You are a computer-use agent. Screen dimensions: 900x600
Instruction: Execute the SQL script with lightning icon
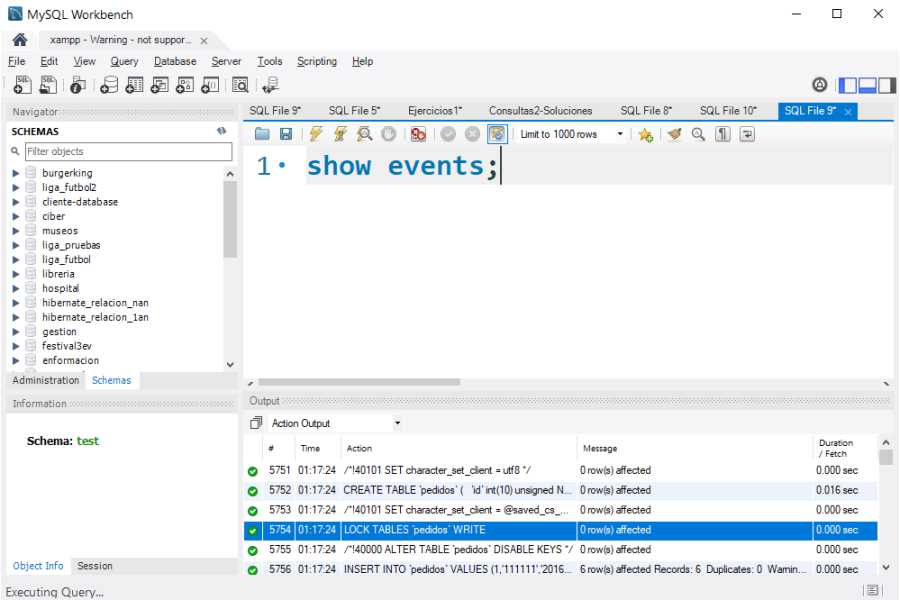point(316,134)
